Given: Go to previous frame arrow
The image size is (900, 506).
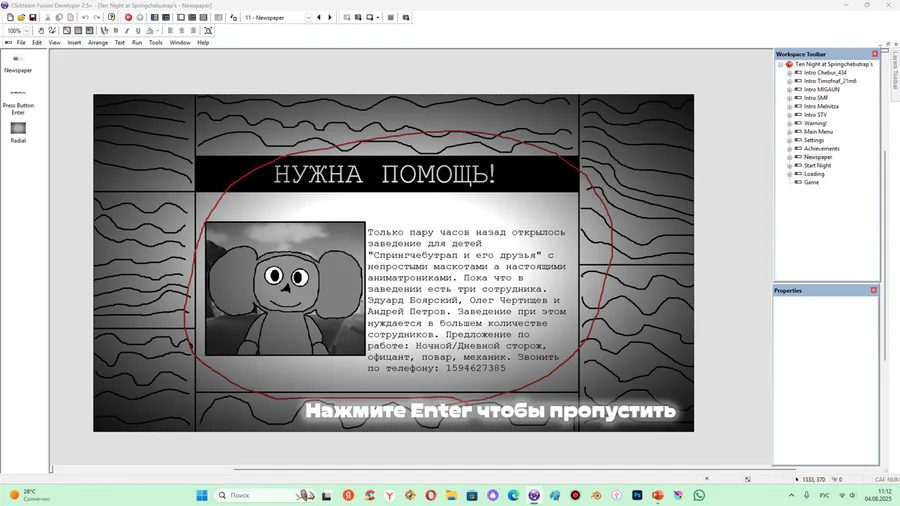Looking at the screenshot, I should point(319,18).
